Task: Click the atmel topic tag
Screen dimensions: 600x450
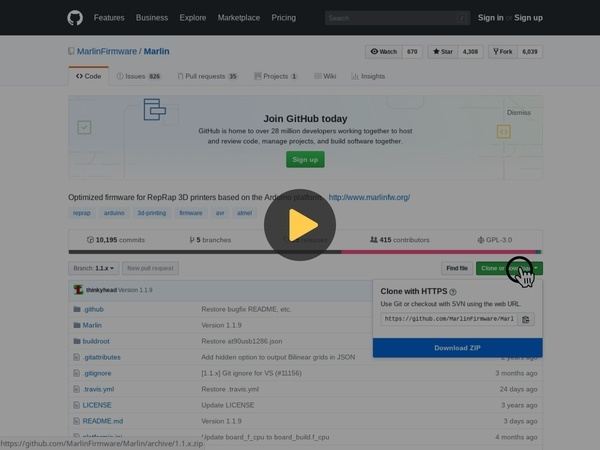Action: pyautogui.click(x=244, y=213)
